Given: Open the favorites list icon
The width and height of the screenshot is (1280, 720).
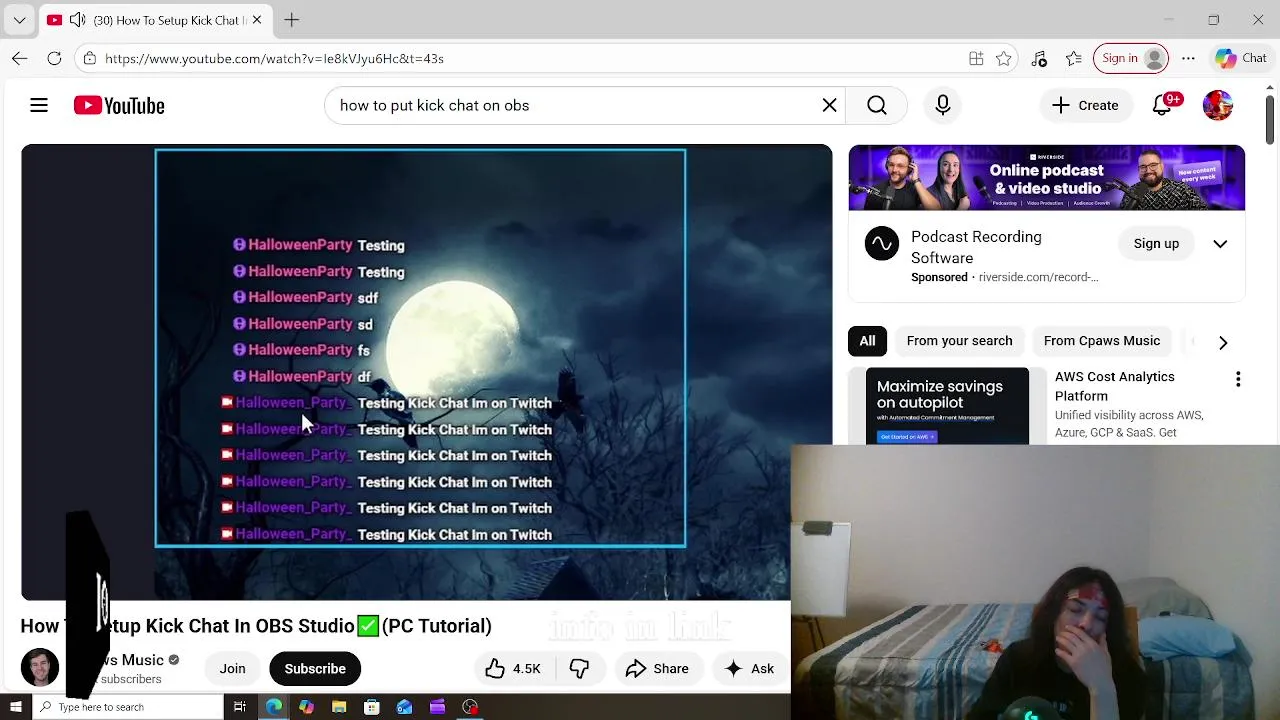Looking at the screenshot, I should pyautogui.click(x=1073, y=58).
